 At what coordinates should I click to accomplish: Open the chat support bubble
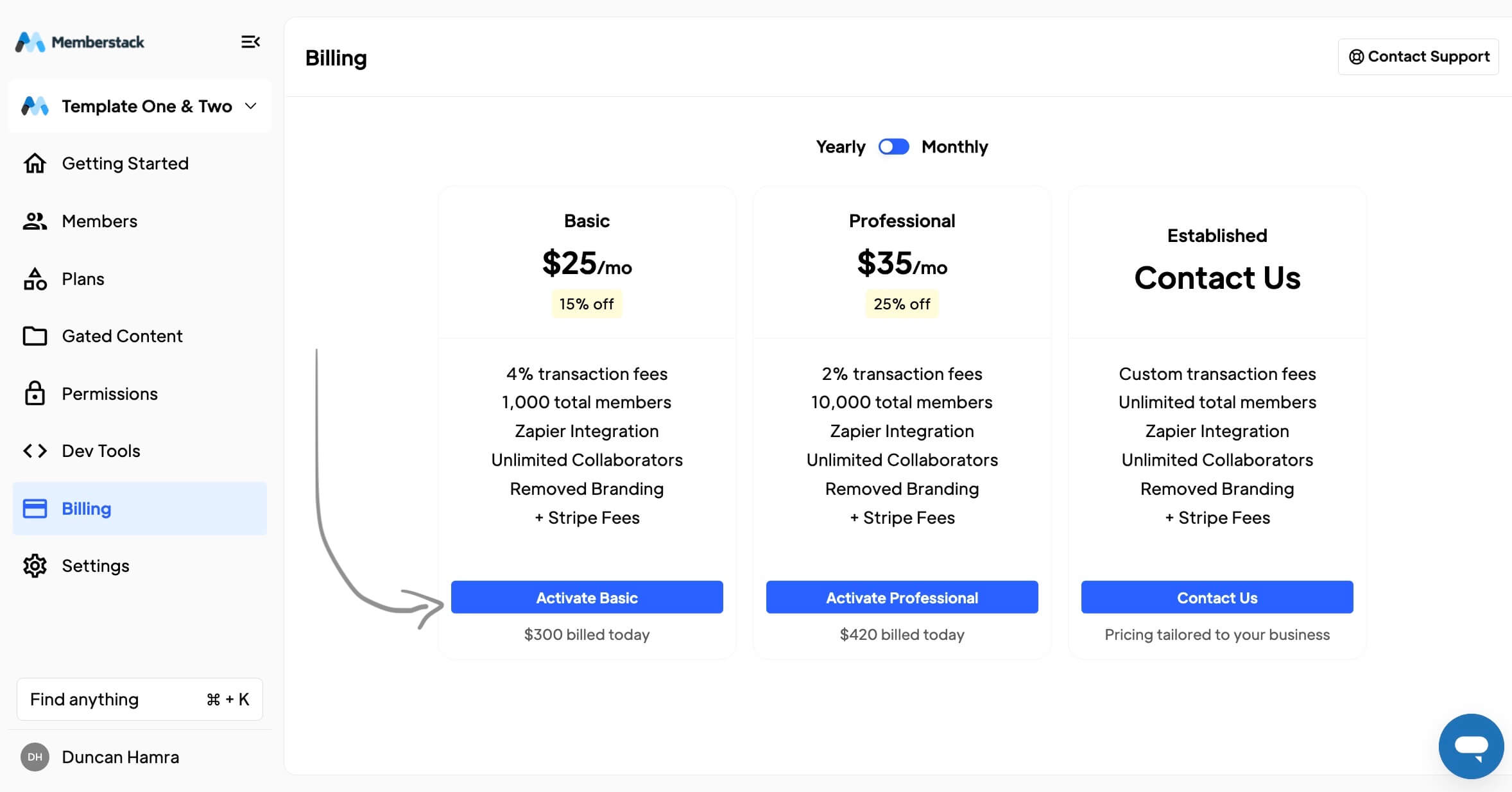1471,746
